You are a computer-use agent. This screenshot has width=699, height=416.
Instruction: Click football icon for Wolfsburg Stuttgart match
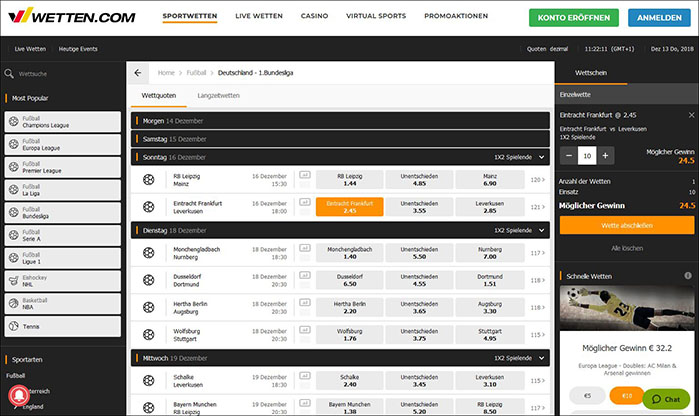click(x=148, y=334)
